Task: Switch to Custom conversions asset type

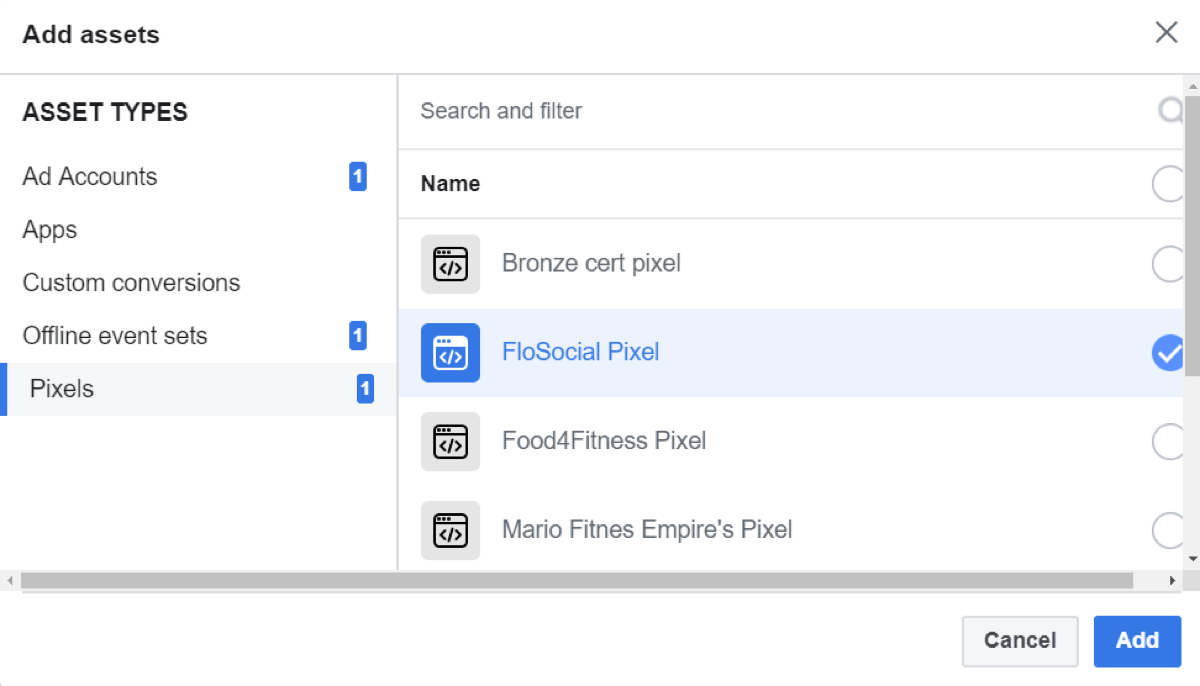Action: click(x=131, y=283)
